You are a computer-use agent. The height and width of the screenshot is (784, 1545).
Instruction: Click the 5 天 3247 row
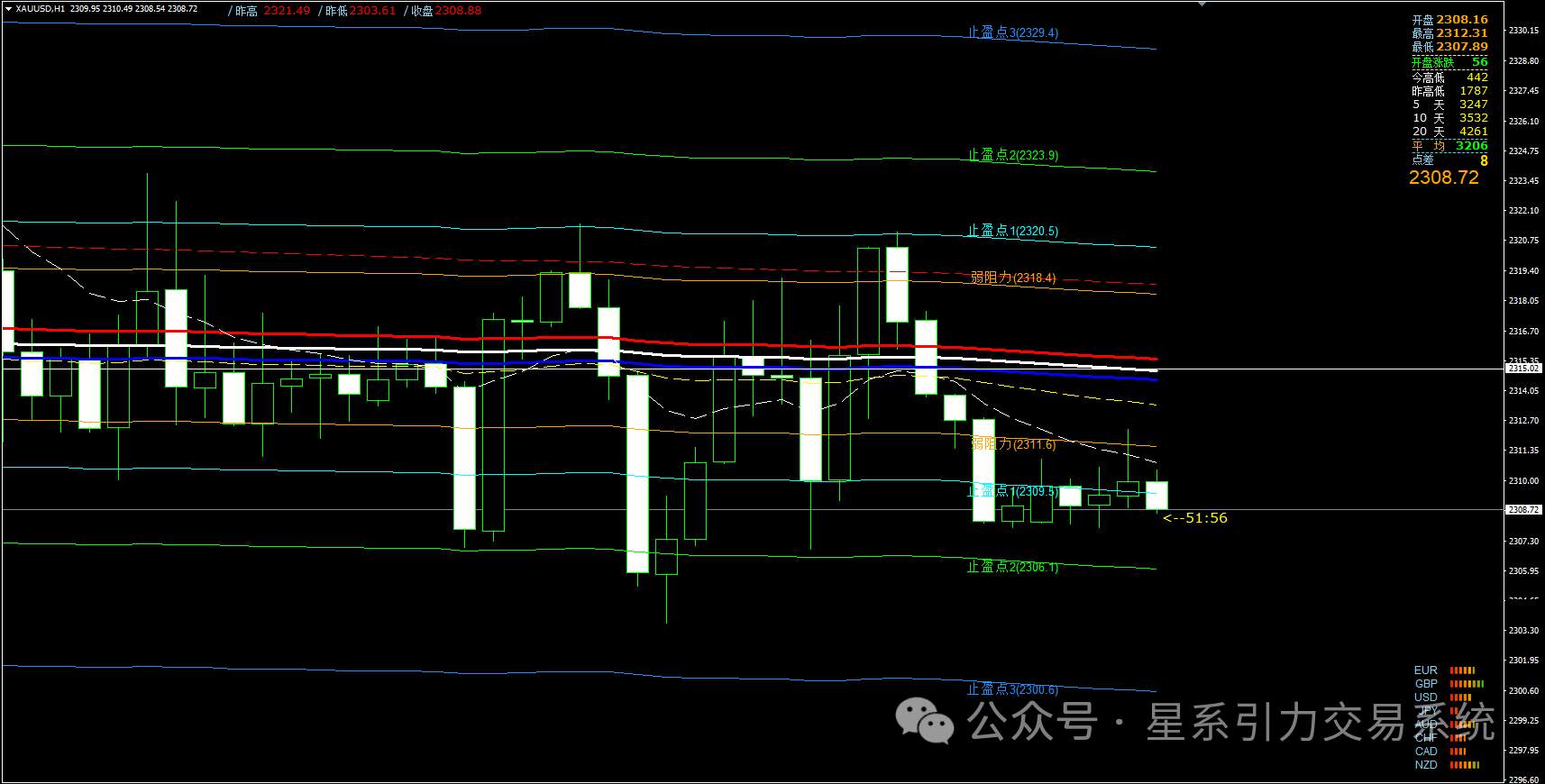1449,104
